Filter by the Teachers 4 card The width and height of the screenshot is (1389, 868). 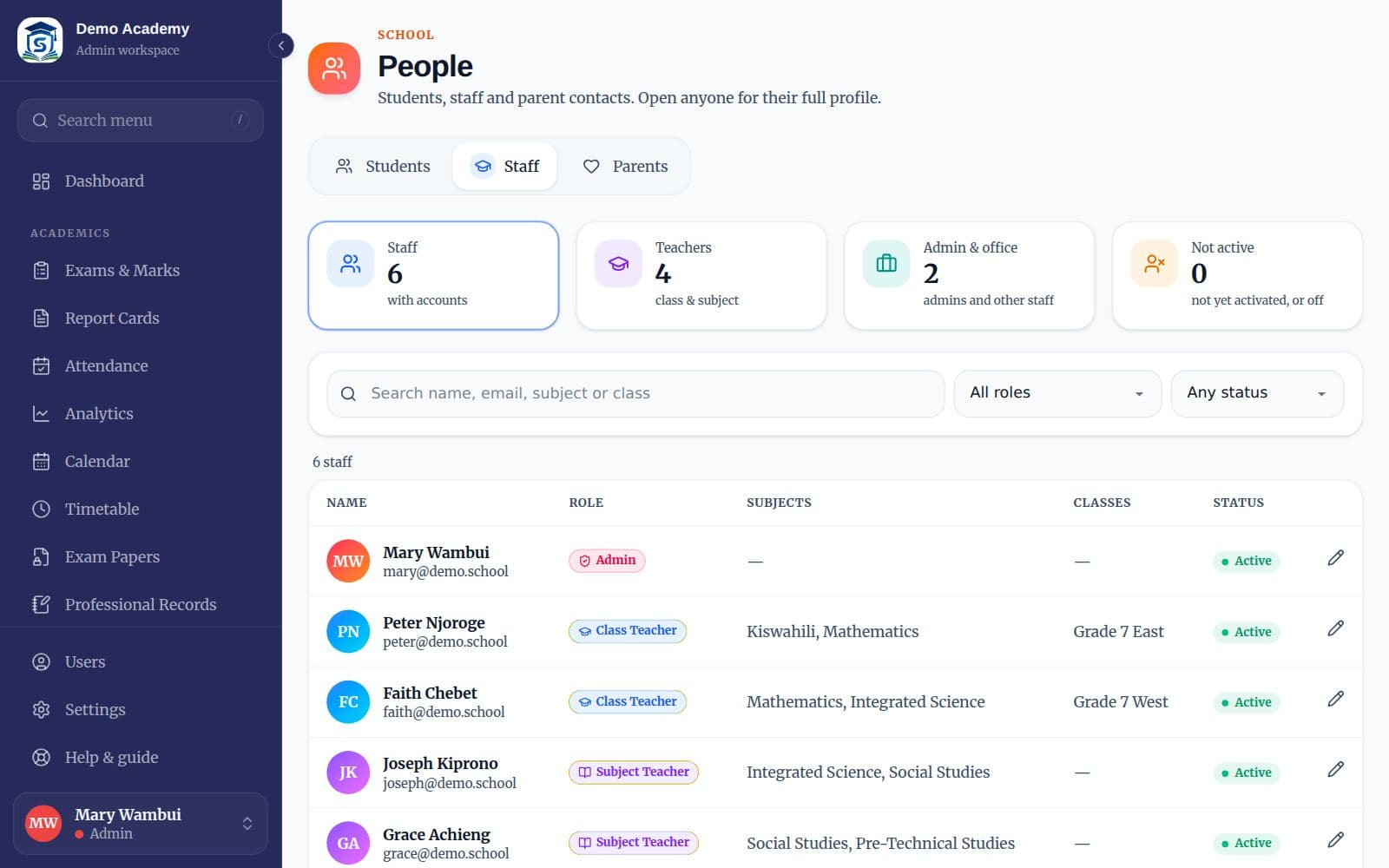click(x=701, y=276)
